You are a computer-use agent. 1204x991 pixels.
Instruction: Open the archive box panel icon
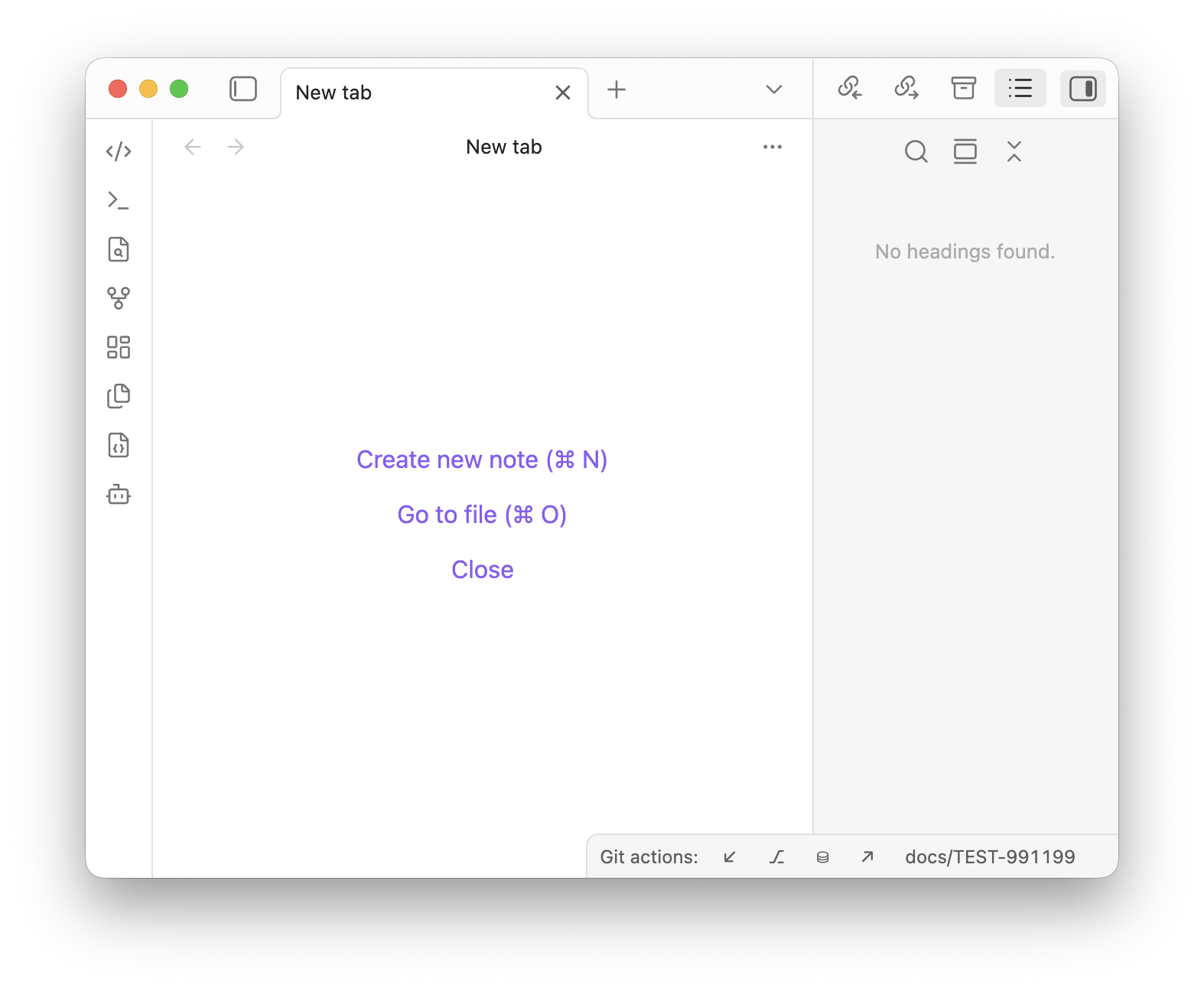pyautogui.click(x=964, y=89)
